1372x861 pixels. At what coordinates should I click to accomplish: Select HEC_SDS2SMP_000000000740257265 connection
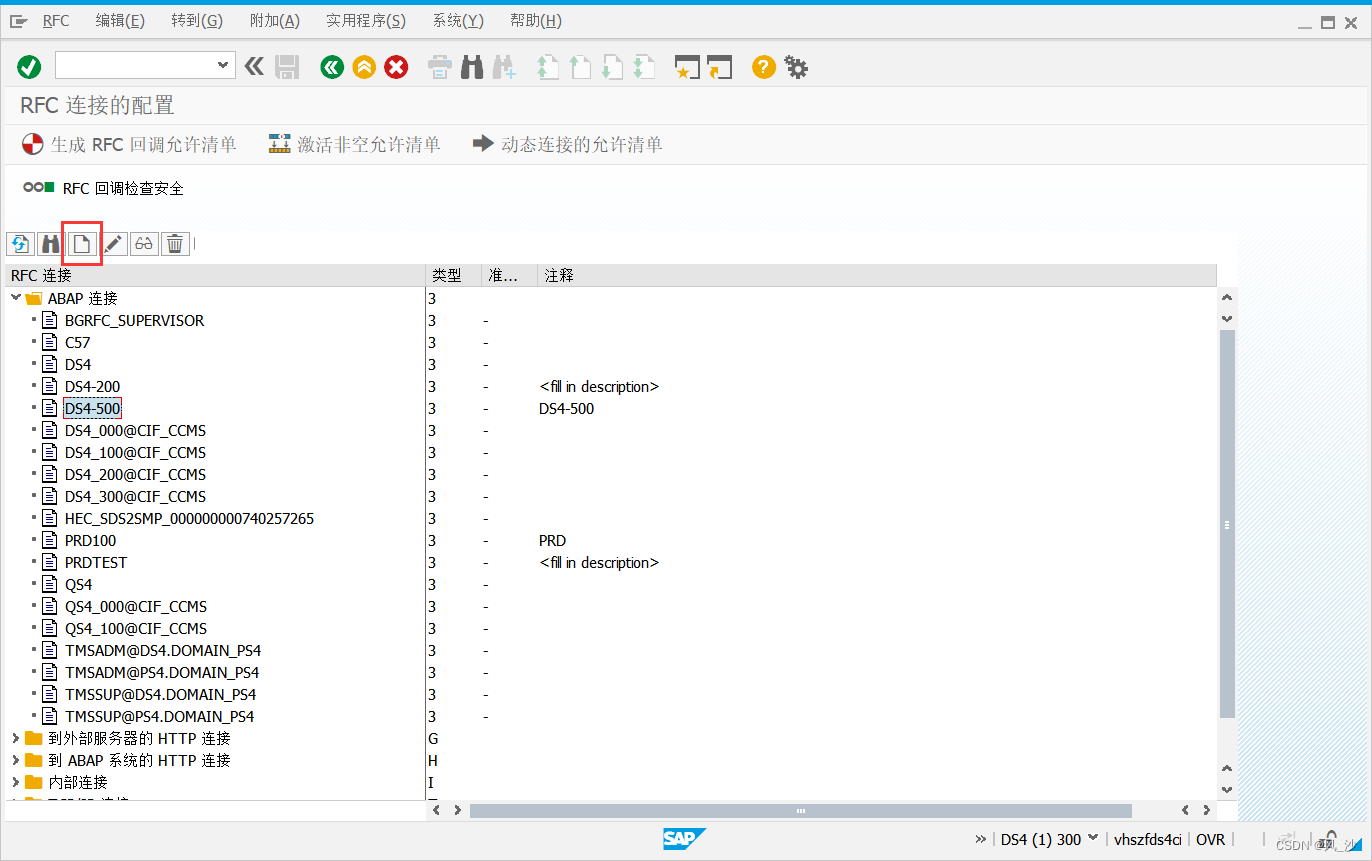coord(189,518)
